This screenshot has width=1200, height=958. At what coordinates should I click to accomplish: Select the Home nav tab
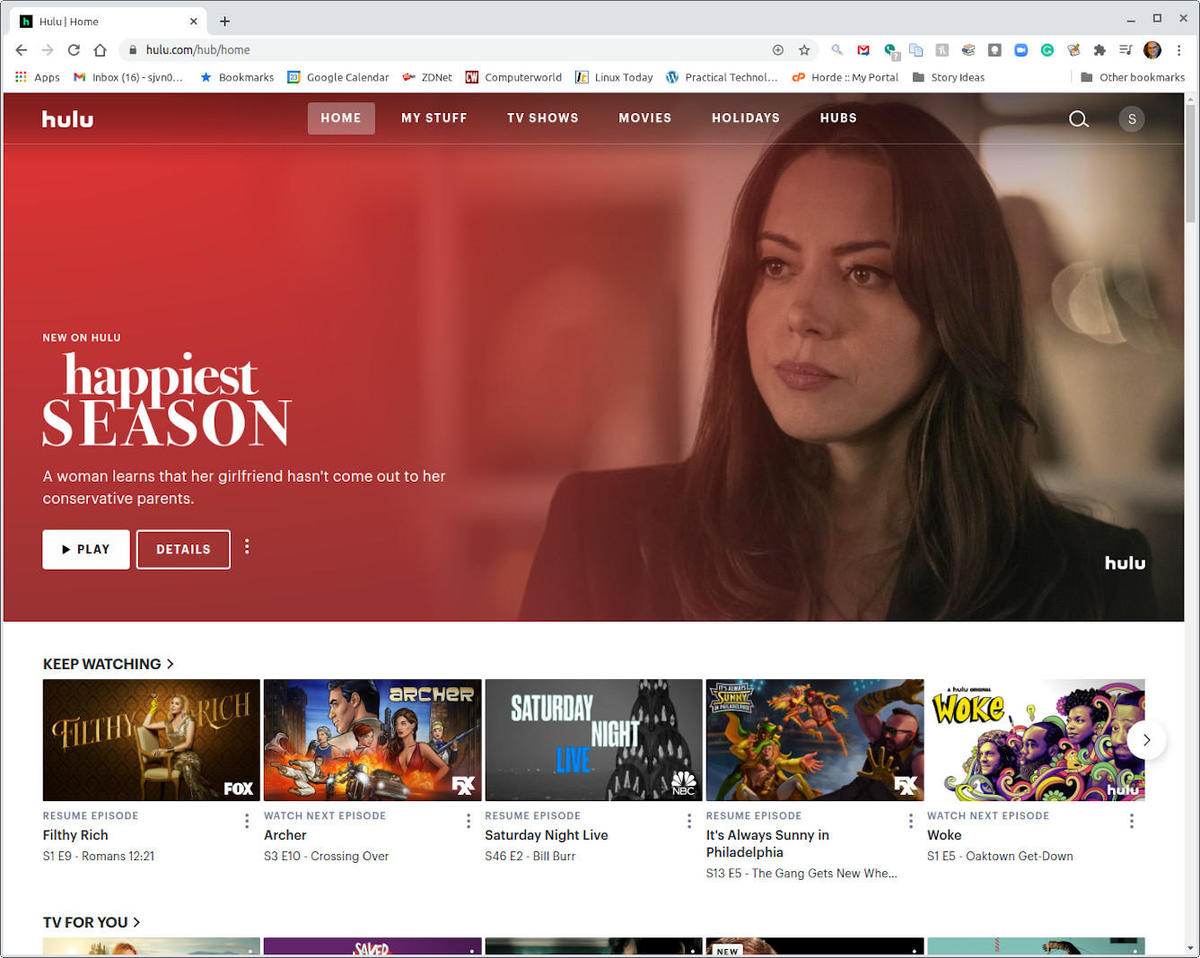341,118
